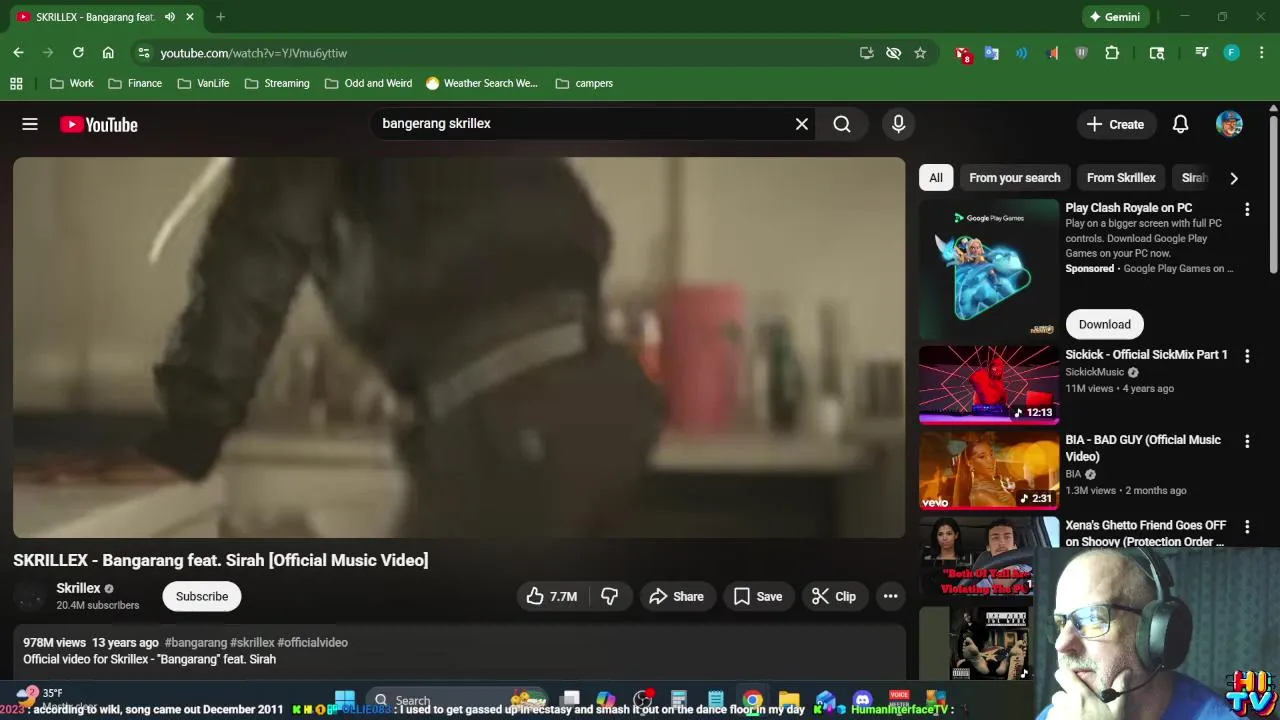Like the video (7.7M)
1280x720 pixels.
pyautogui.click(x=551, y=596)
